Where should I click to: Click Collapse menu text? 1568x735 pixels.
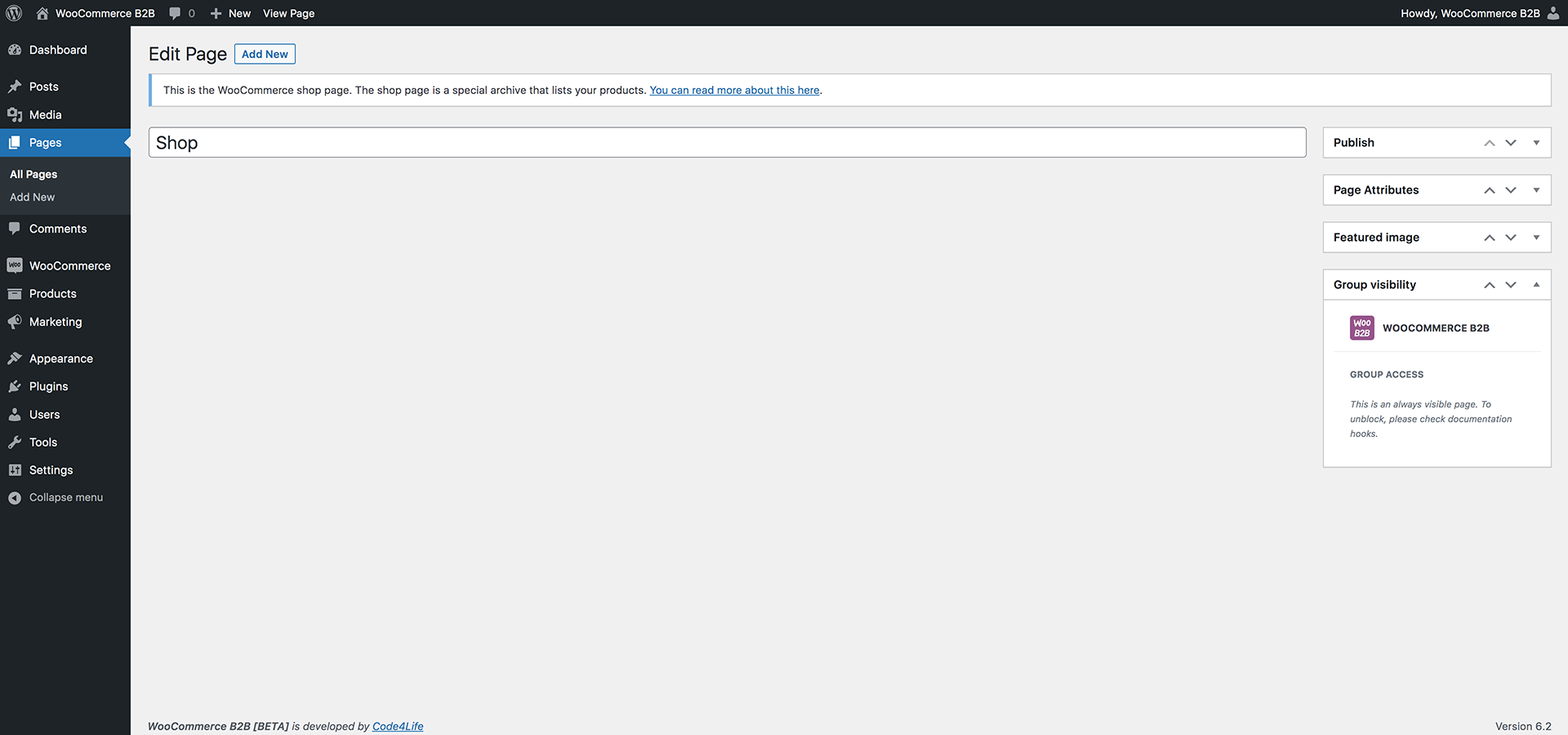pos(66,497)
